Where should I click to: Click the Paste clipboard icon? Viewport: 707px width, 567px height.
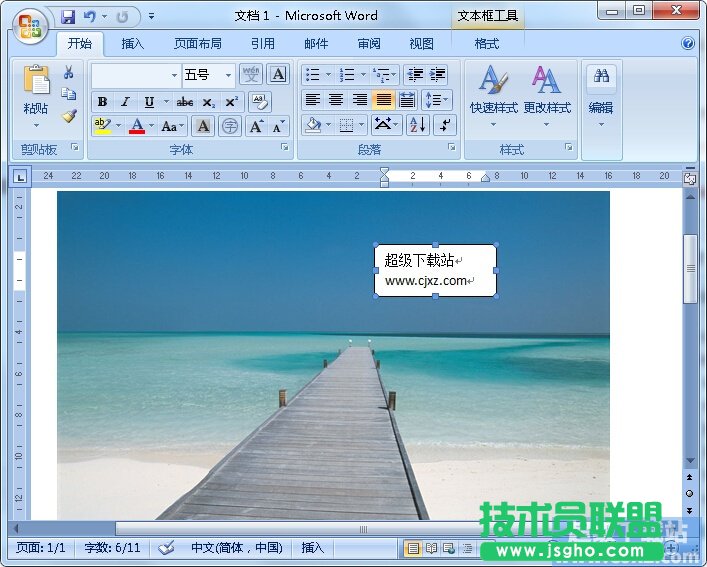coord(36,80)
